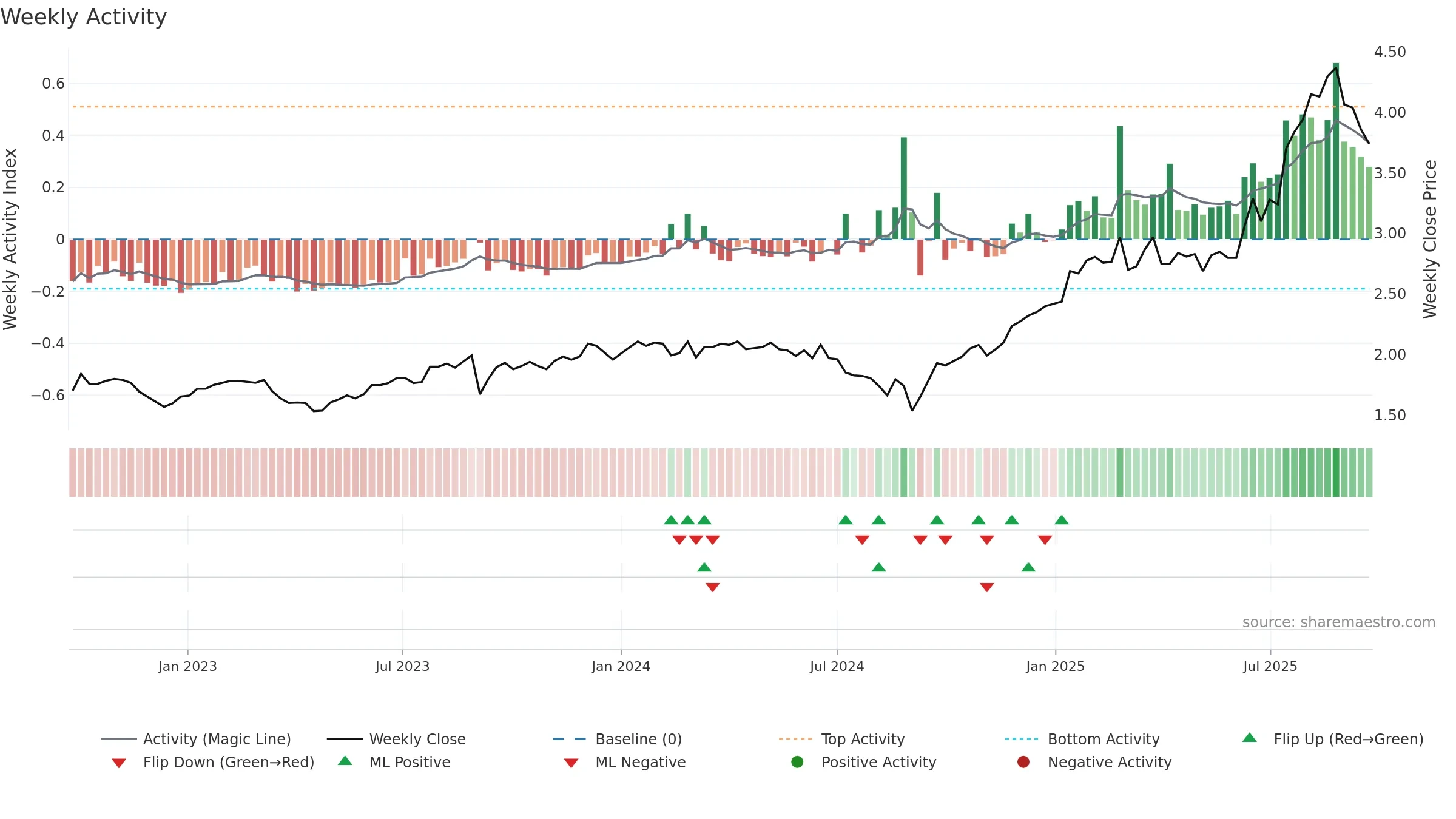Click the Weekly Activity Index axis title
This screenshot has width=1456, height=819.
10,239
